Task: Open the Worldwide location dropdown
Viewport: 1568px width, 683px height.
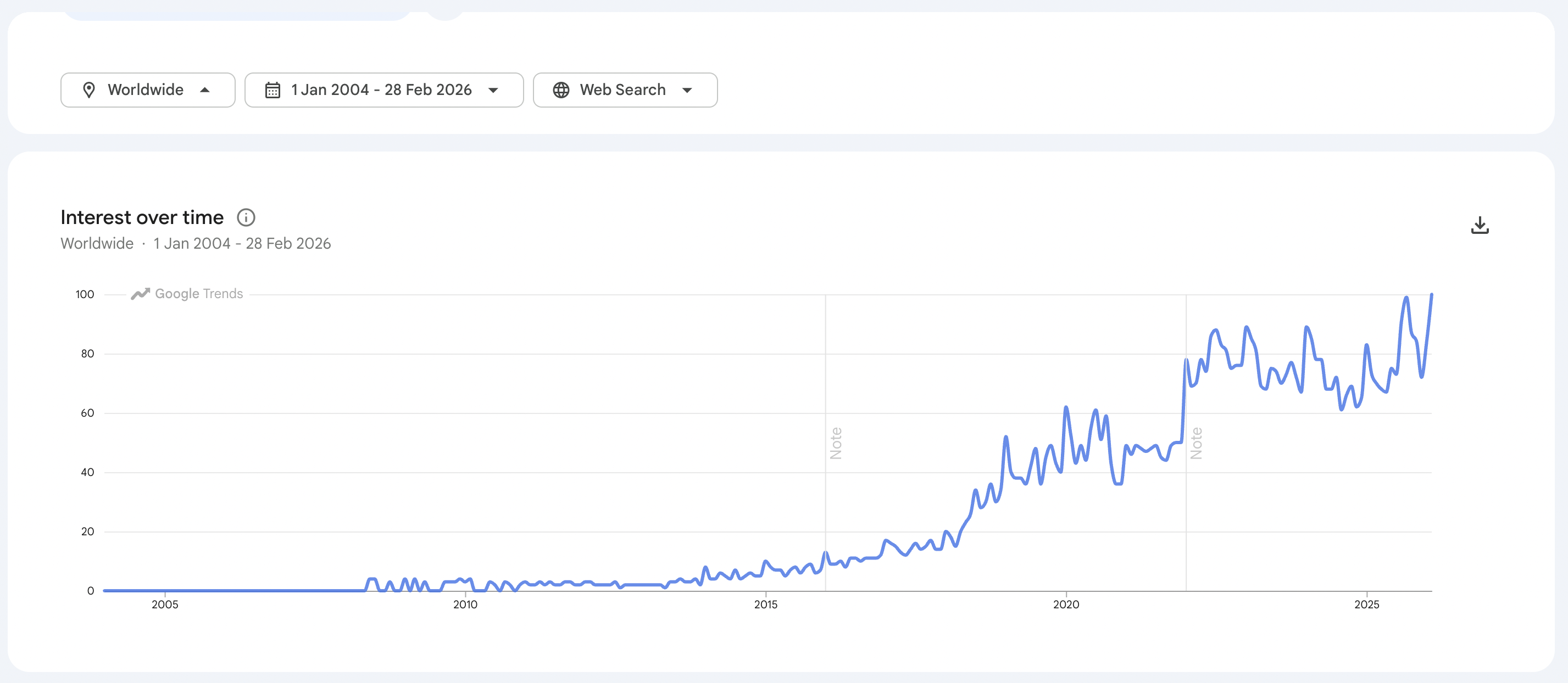Action: 147,89
